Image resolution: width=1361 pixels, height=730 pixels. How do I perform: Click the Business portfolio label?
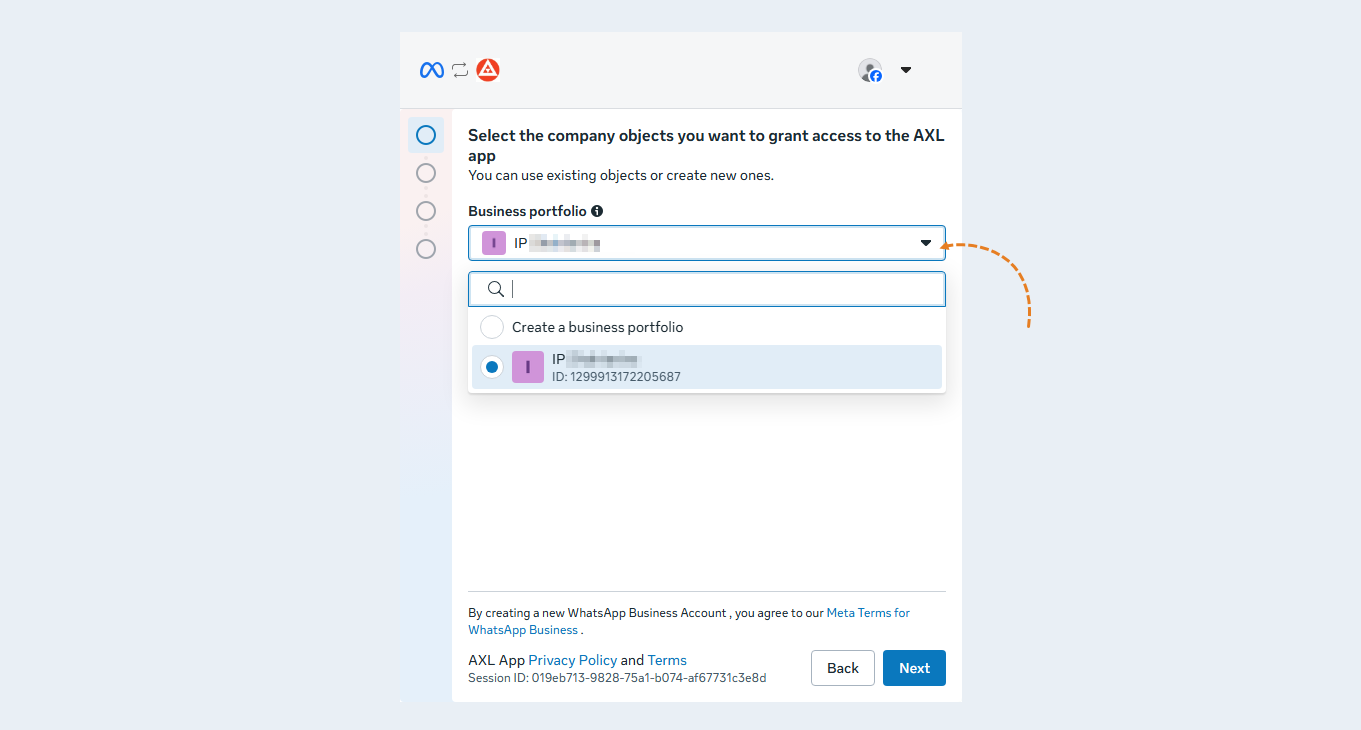pyautogui.click(x=527, y=211)
